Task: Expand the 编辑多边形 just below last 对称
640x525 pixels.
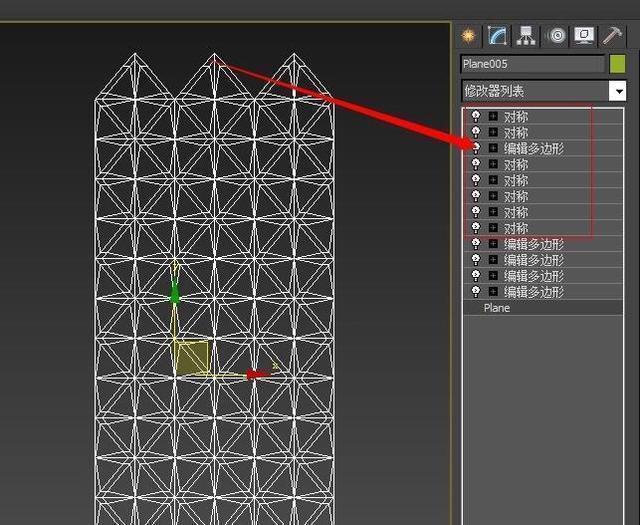Action: pyautogui.click(x=493, y=244)
